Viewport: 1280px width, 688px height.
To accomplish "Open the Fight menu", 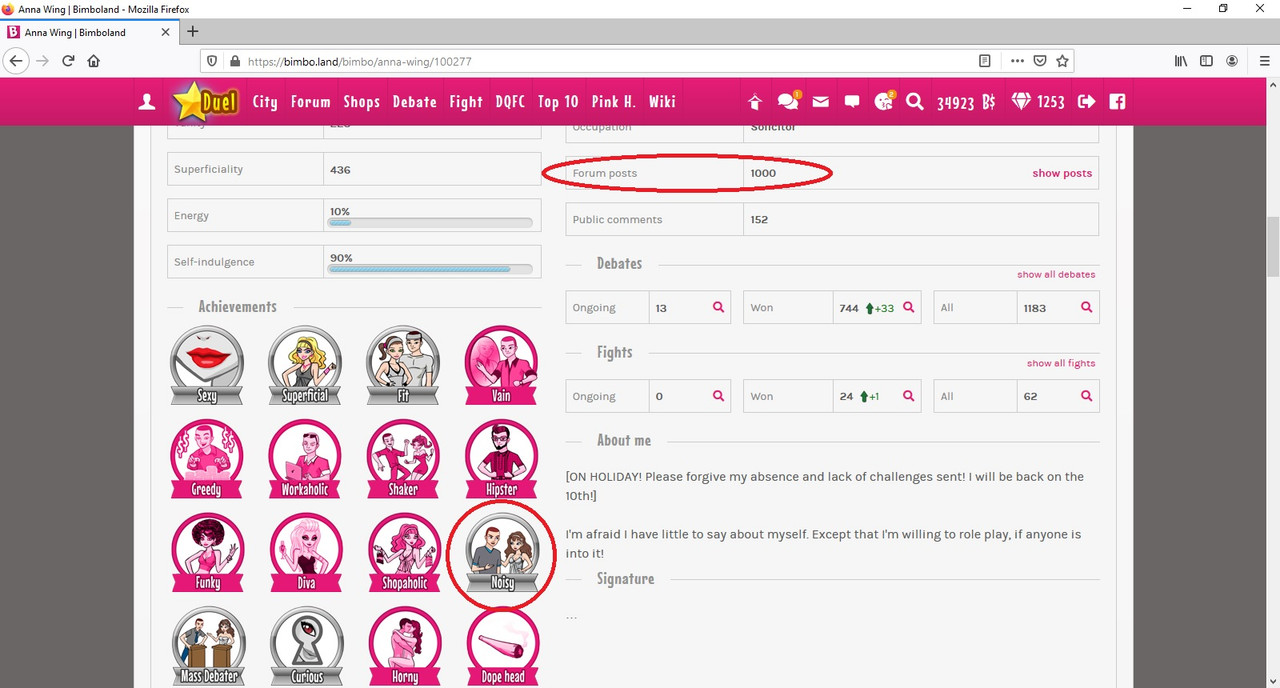I will [466, 102].
